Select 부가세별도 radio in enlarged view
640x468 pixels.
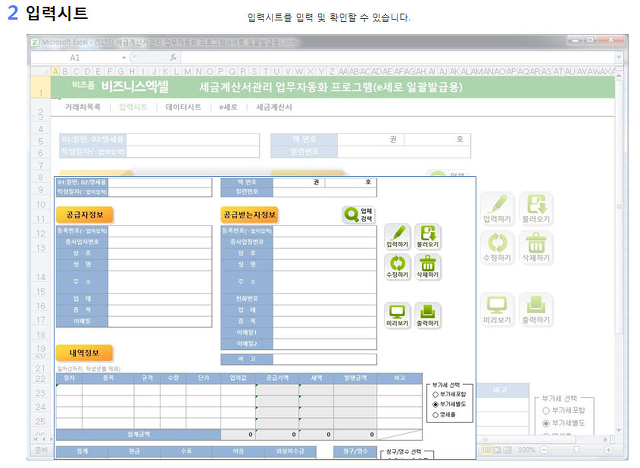coord(436,404)
